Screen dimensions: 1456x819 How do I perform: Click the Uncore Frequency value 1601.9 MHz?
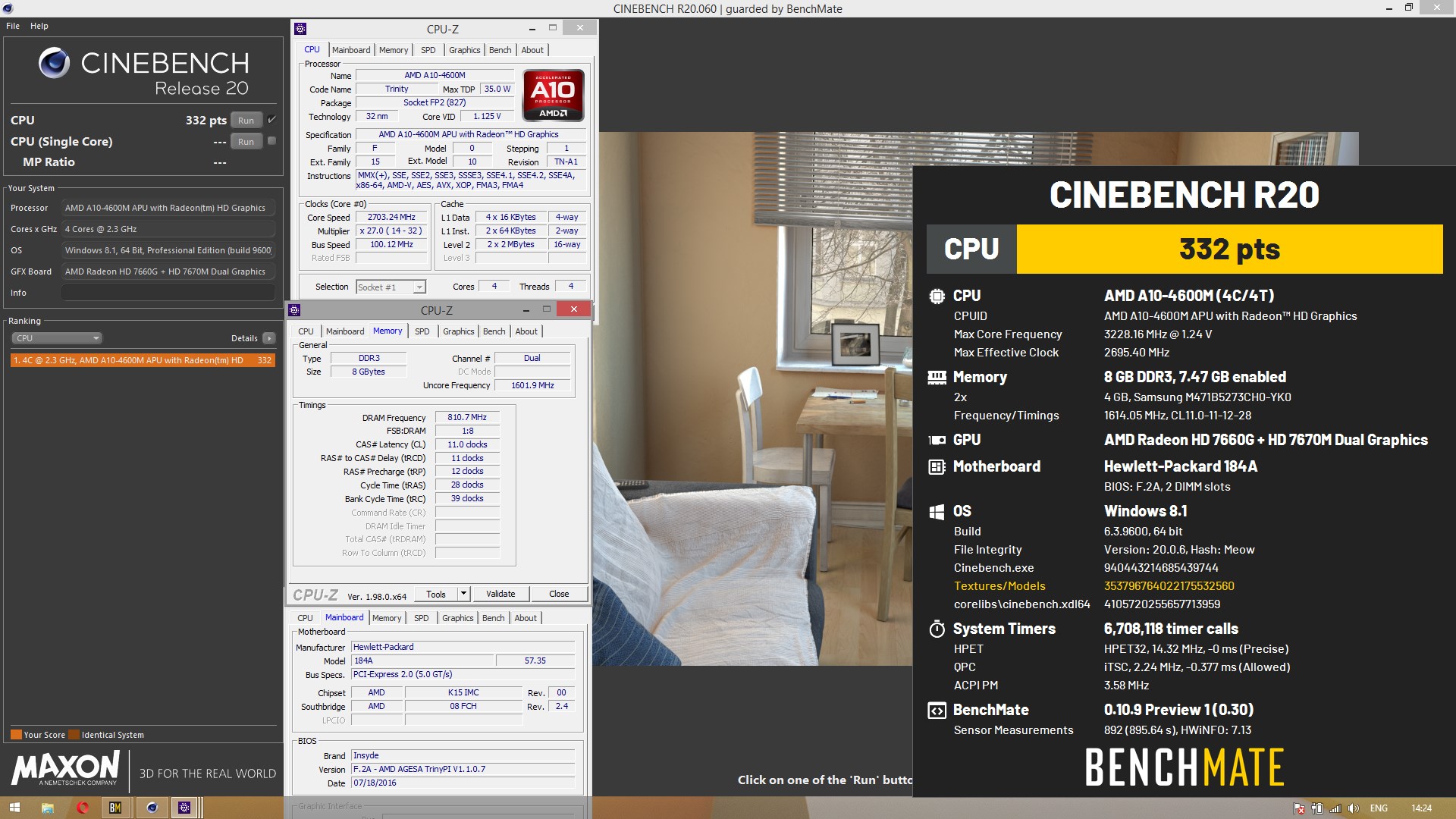tap(532, 385)
